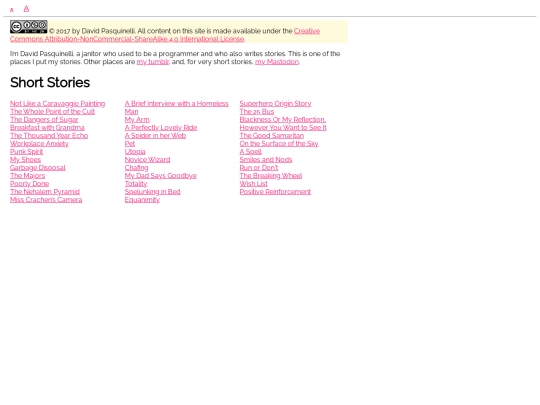The height and width of the screenshot is (405, 540).
Task: Open 'The Whole Point of the Cult'
Action: click(x=52, y=112)
